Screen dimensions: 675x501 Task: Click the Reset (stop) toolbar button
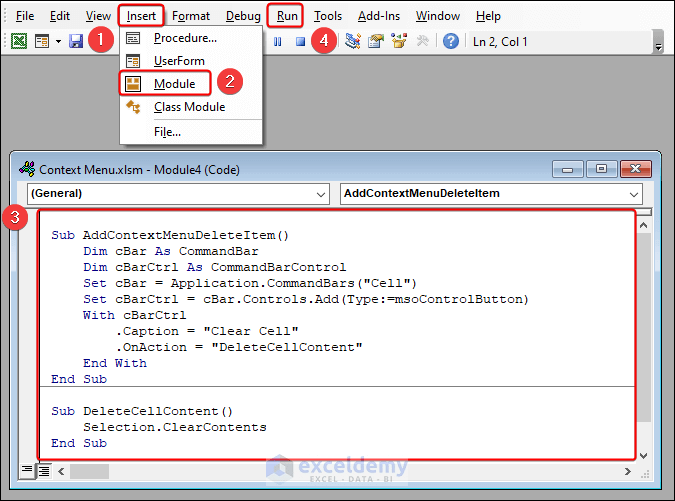tap(300, 41)
